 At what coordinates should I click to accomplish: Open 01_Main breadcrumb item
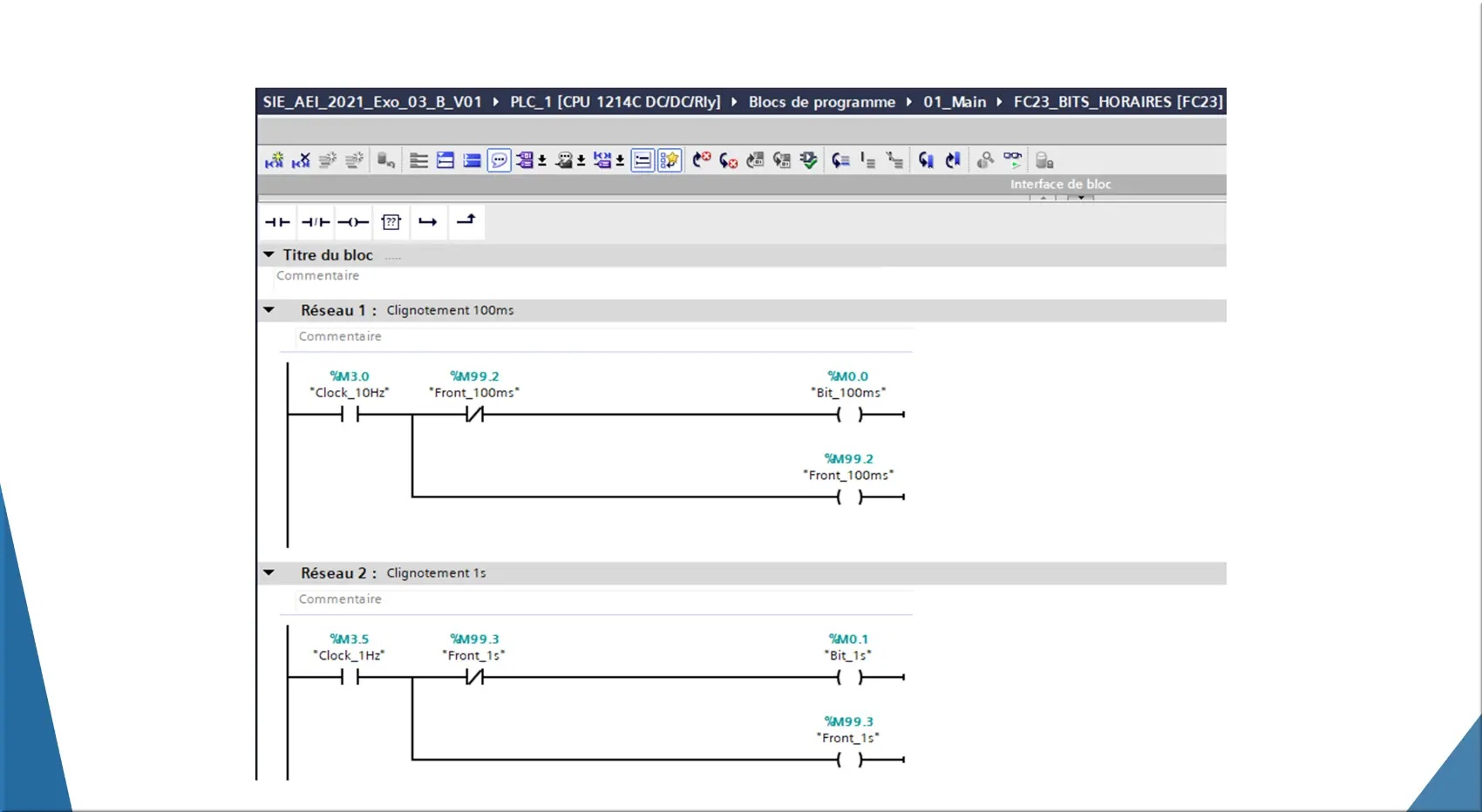(x=955, y=102)
